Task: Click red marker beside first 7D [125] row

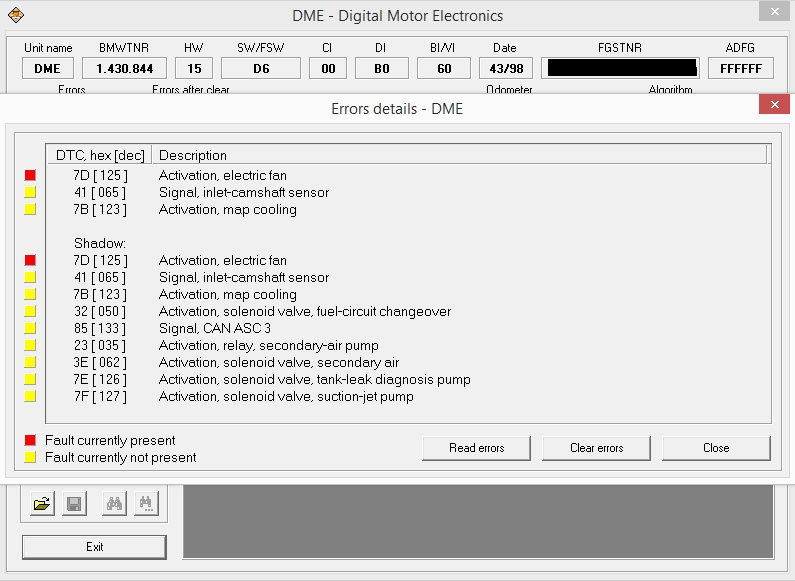Action: pyautogui.click(x=30, y=175)
